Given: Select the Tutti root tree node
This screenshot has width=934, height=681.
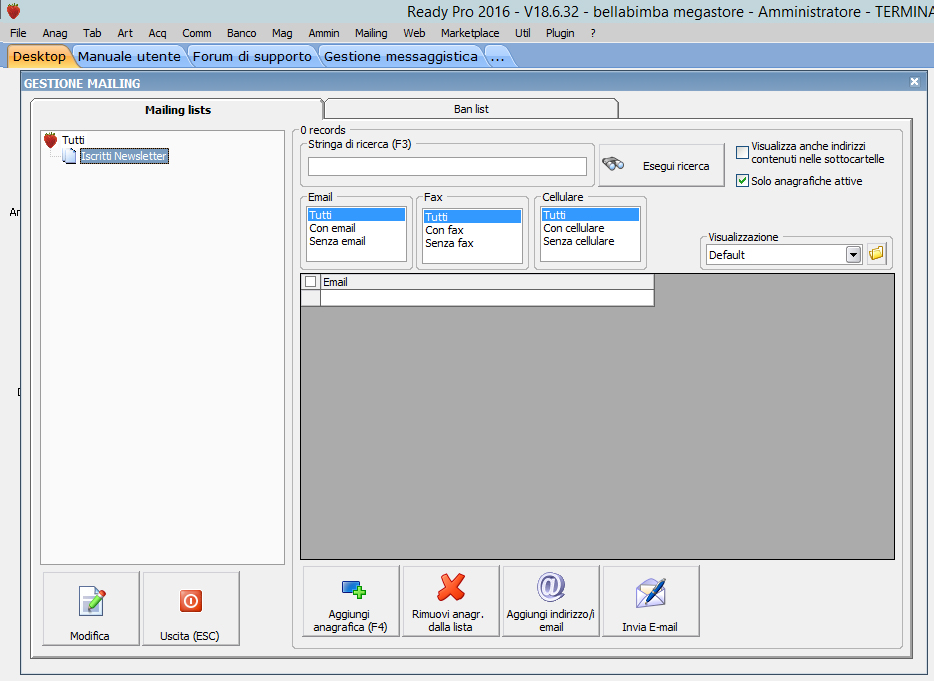Looking at the screenshot, I should [73, 140].
